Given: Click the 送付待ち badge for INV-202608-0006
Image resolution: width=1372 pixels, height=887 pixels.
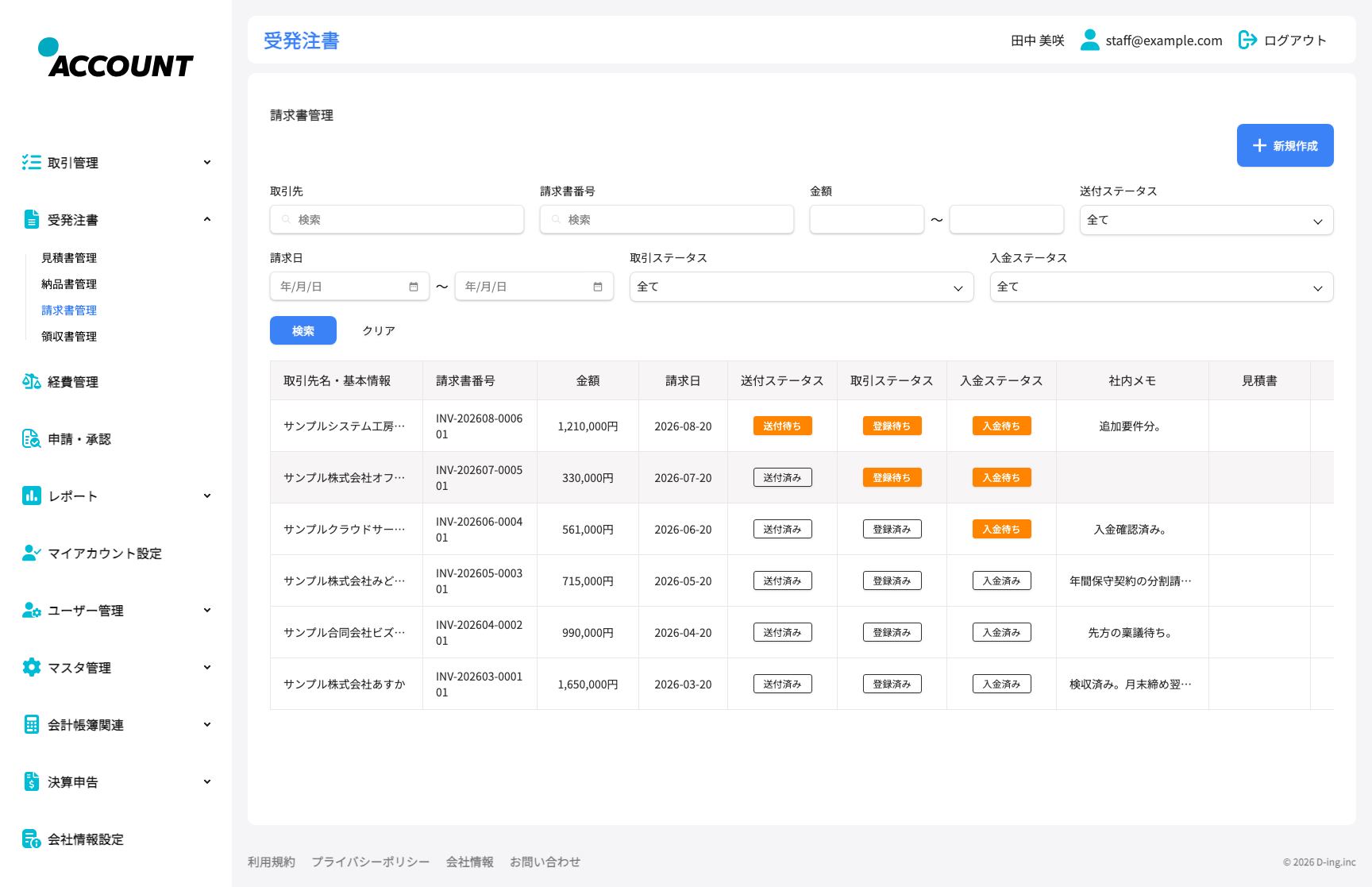Looking at the screenshot, I should coord(782,426).
